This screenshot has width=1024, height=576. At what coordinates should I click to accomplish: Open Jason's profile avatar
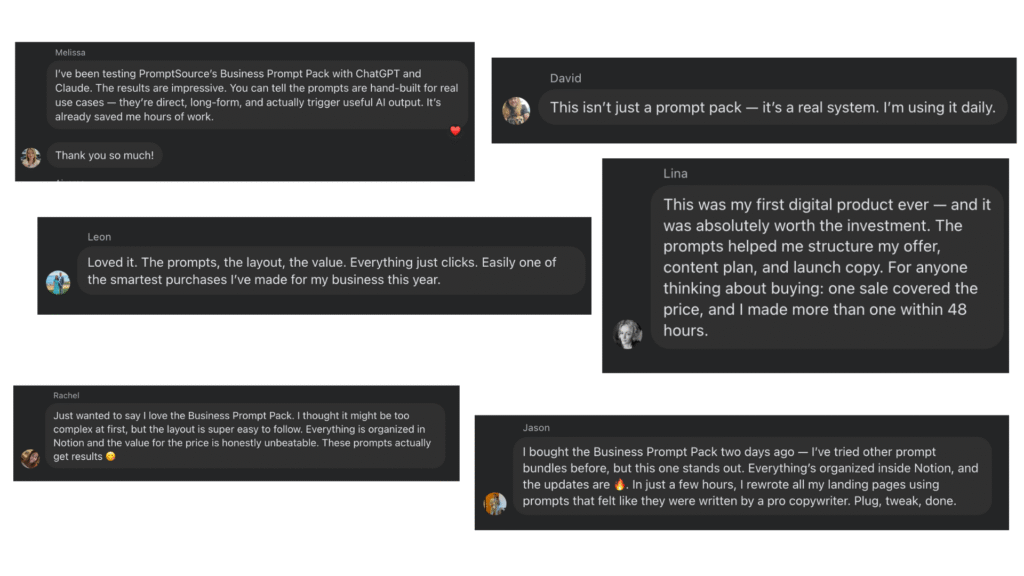click(495, 504)
